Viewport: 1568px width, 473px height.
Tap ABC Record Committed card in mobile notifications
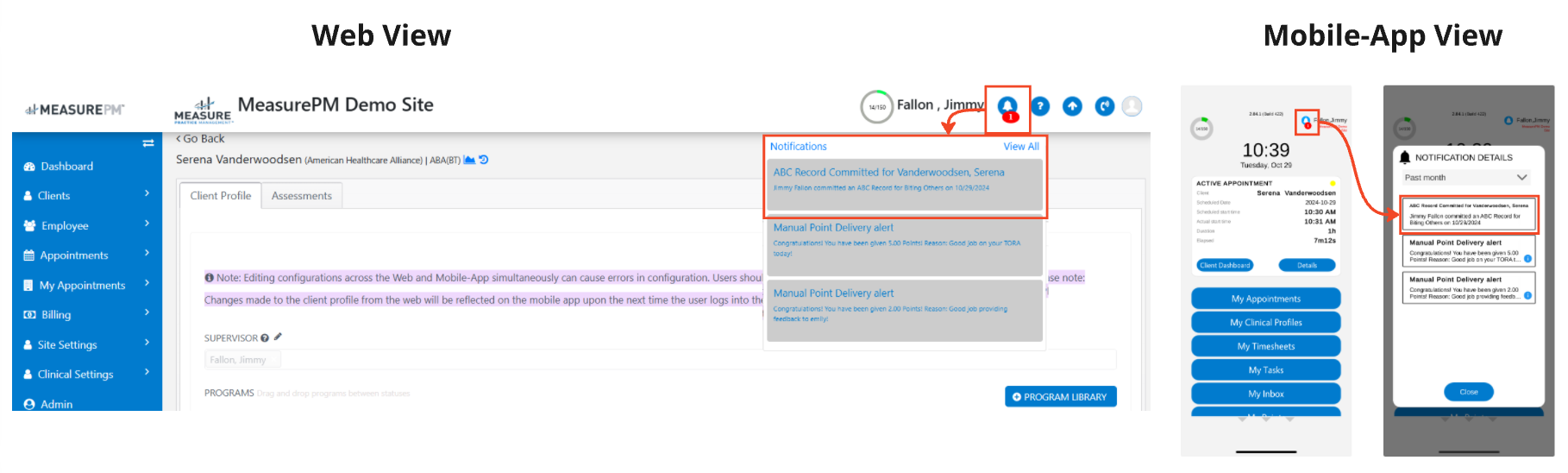click(x=1469, y=214)
